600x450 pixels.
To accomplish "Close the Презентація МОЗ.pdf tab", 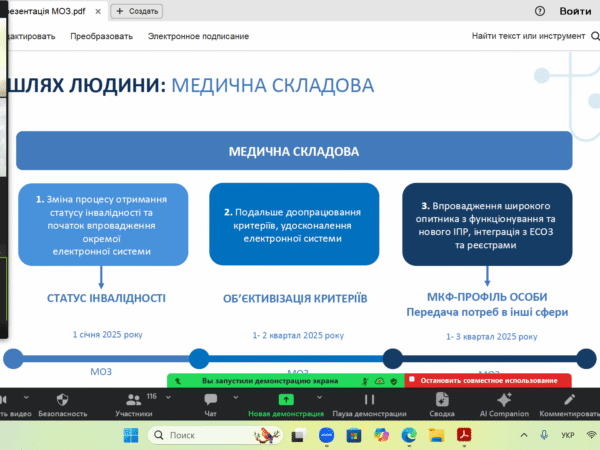I will pos(98,11).
